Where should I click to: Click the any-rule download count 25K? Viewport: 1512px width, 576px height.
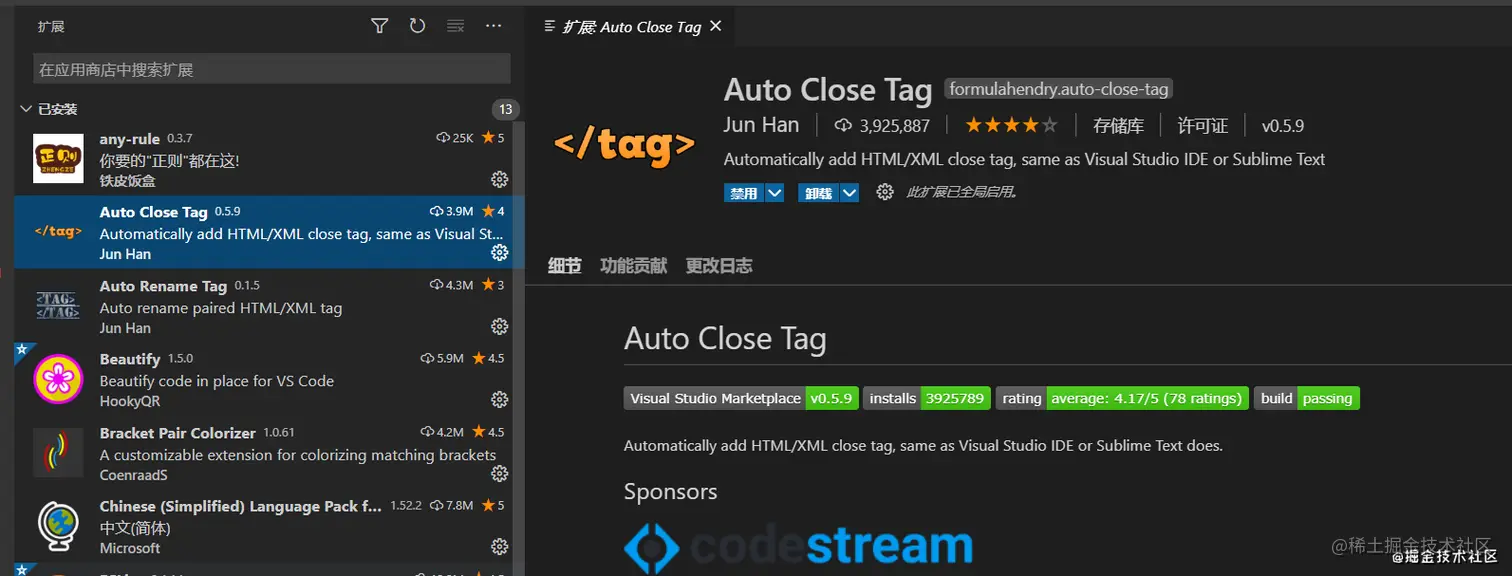(x=455, y=138)
